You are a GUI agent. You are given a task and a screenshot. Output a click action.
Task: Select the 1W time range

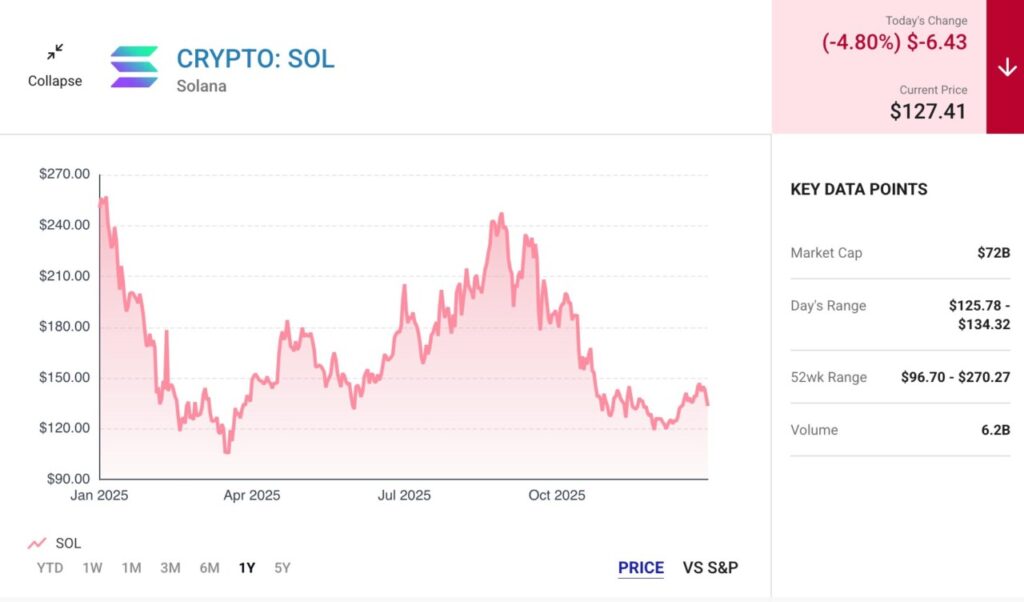click(x=92, y=568)
